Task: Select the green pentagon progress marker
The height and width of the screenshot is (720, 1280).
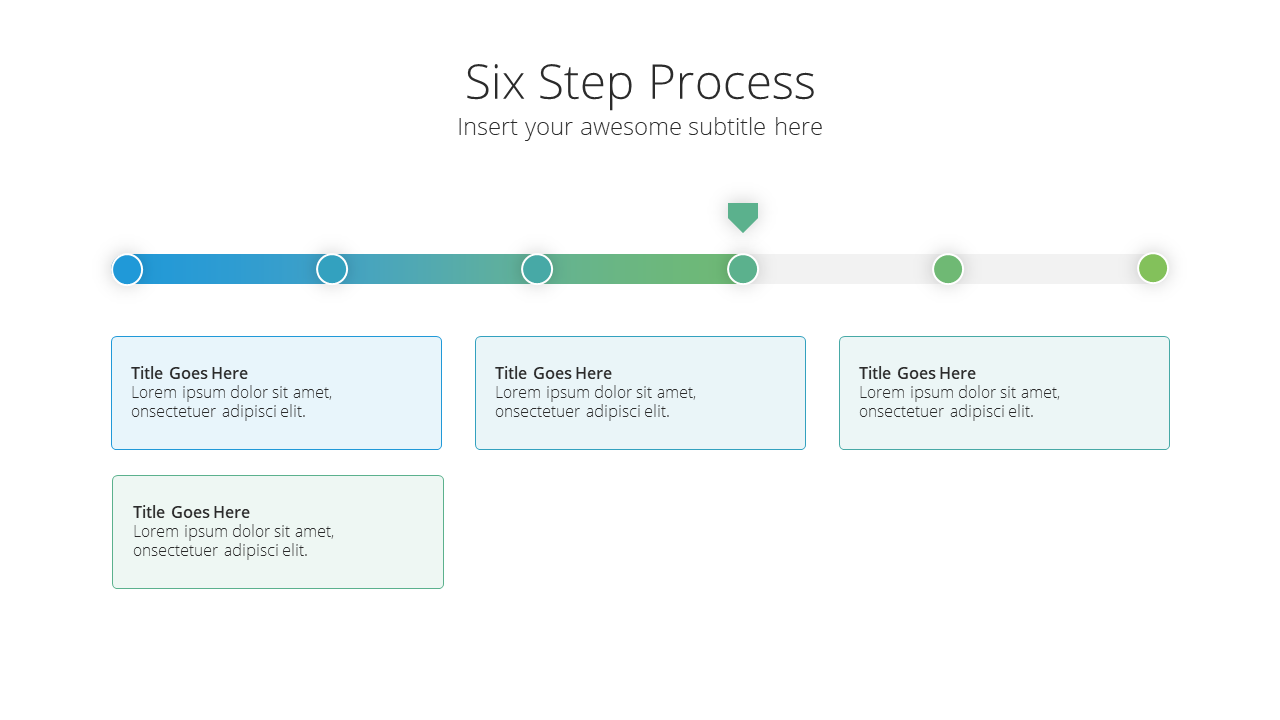Action: pos(743,217)
